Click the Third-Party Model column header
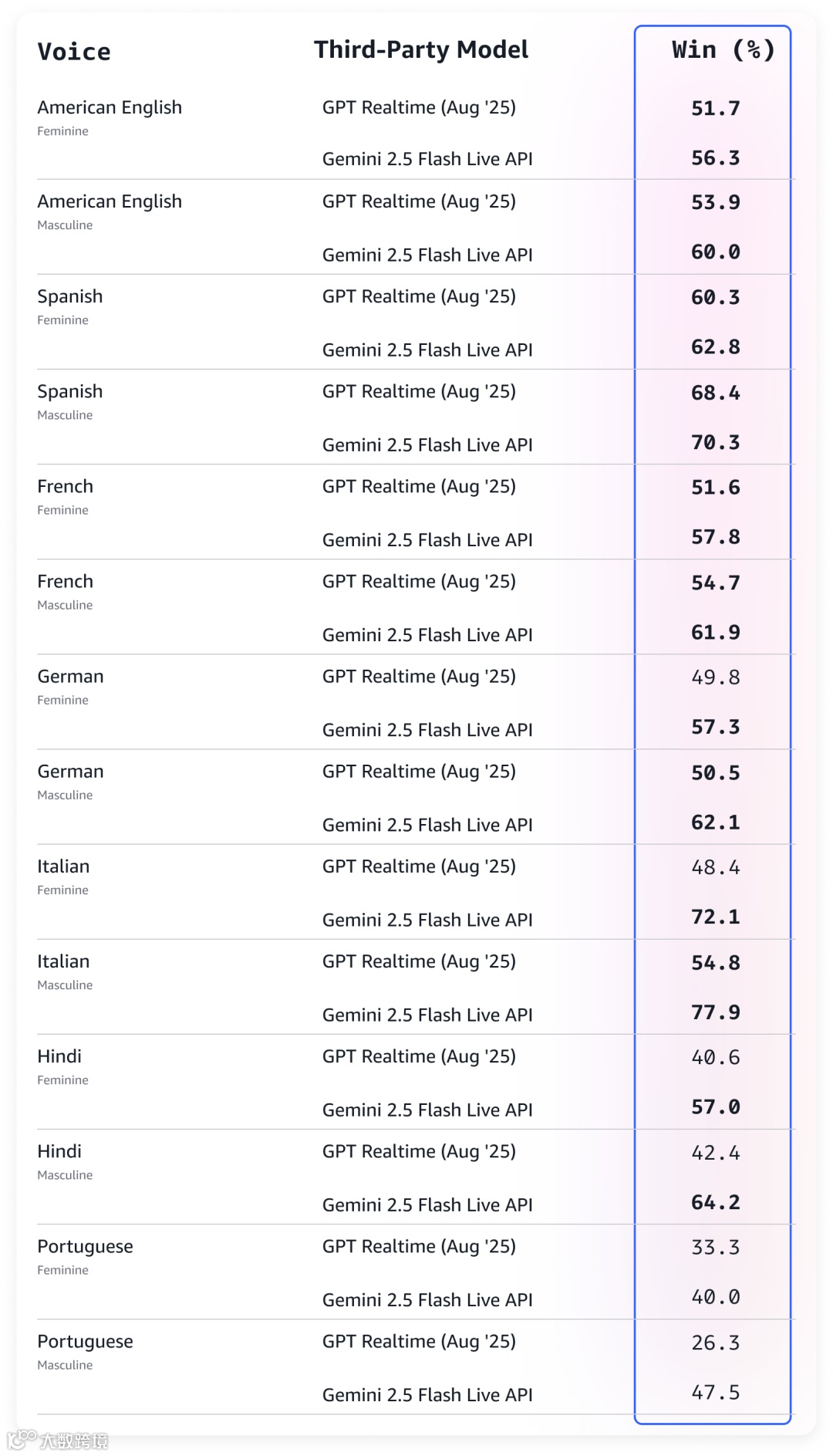 click(420, 50)
